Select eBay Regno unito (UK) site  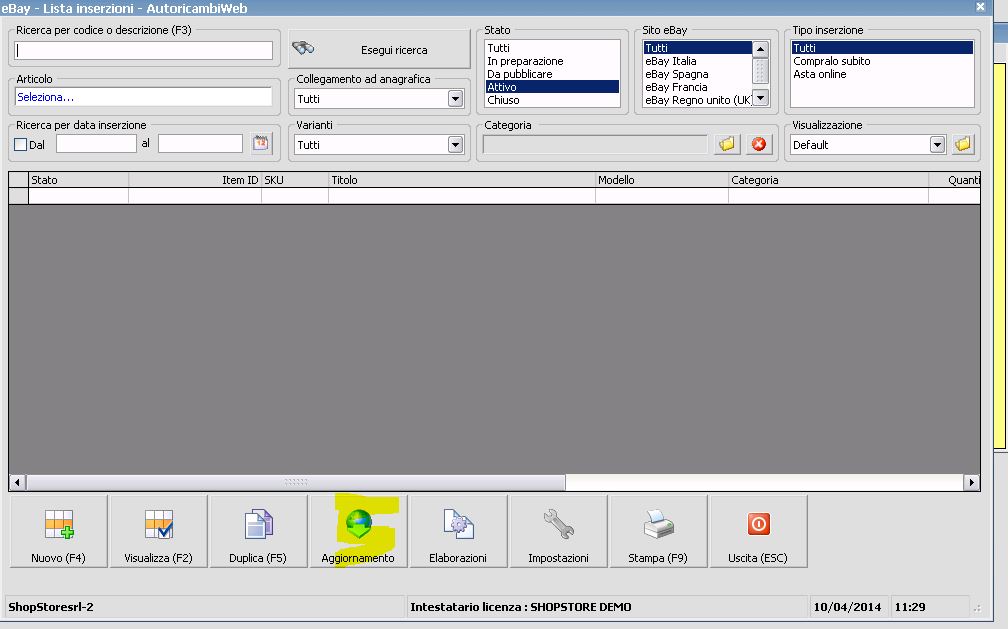tap(698, 100)
